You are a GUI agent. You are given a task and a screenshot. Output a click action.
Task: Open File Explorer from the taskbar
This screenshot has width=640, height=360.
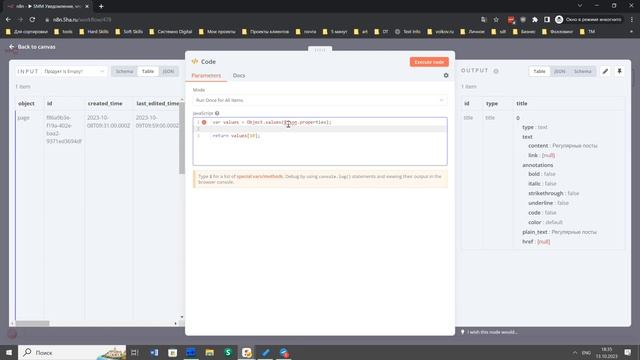click(x=210, y=352)
